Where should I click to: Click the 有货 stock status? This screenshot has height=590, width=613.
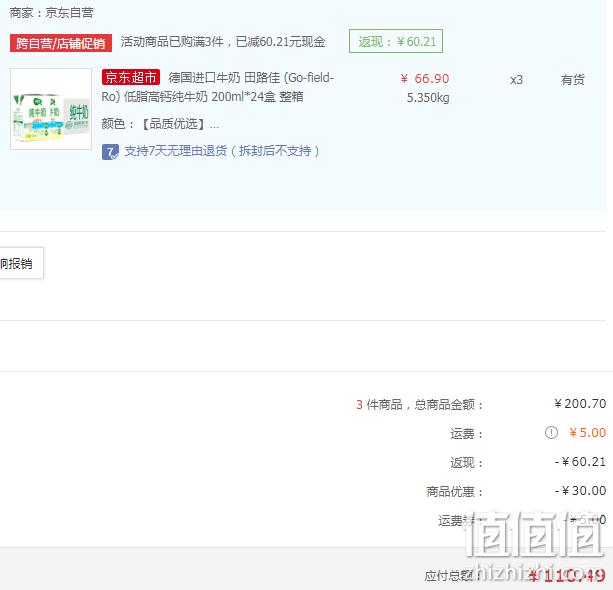coord(572,80)
